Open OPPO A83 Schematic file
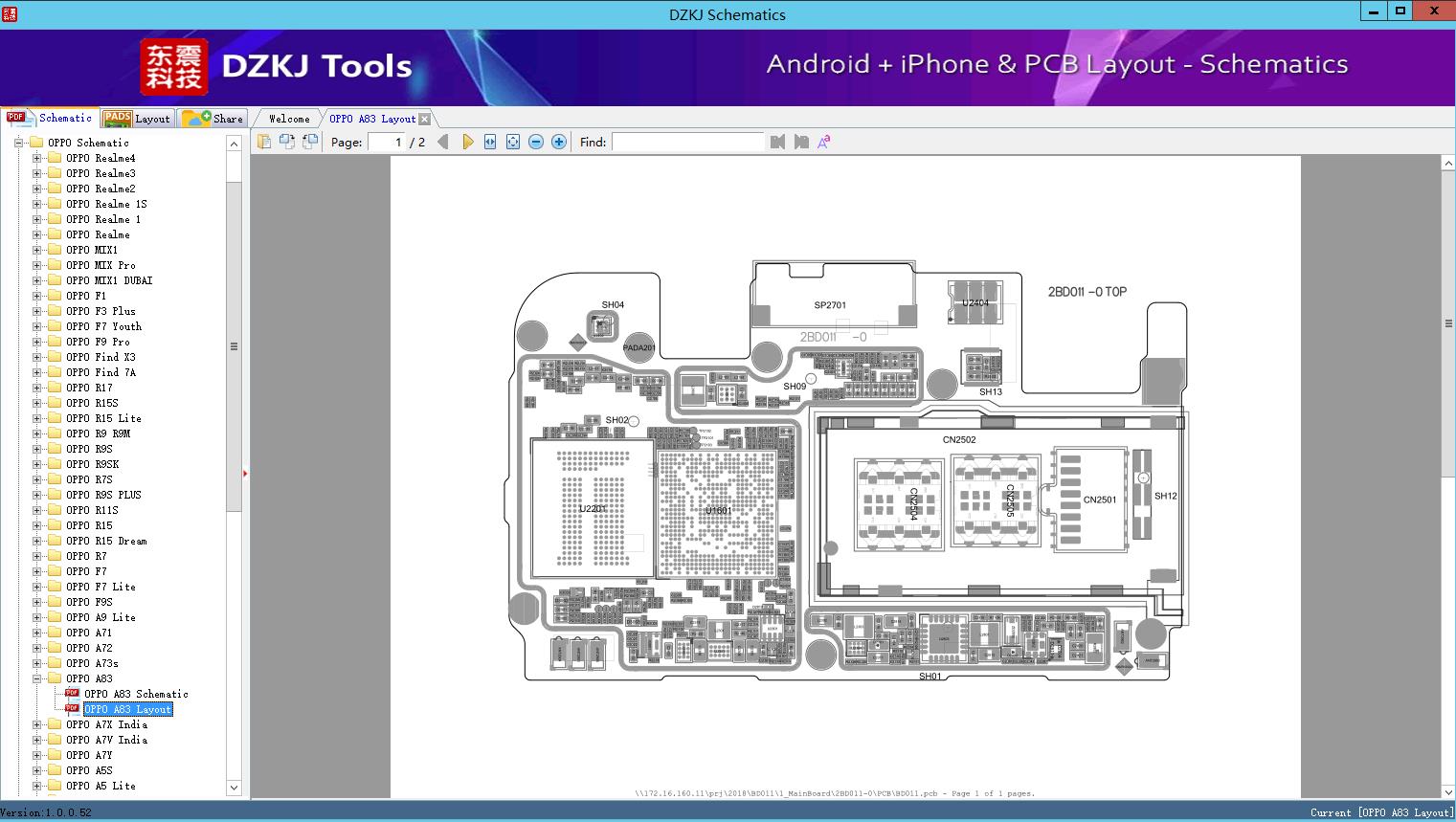The image size is (1456, 822). coord(136,694)
